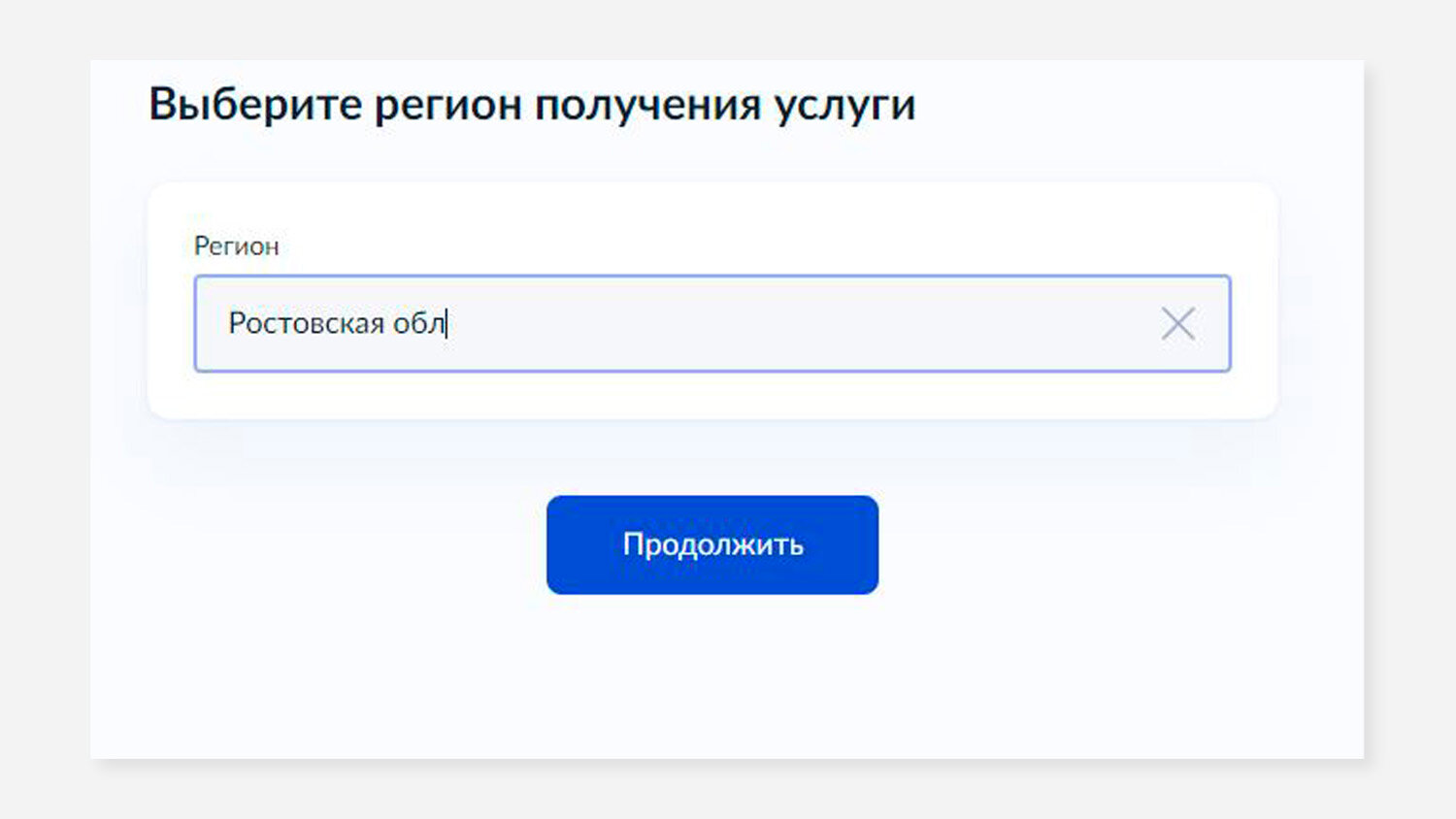Erase the entered region using the cross icon
1456x819 pixels.
1177,323
